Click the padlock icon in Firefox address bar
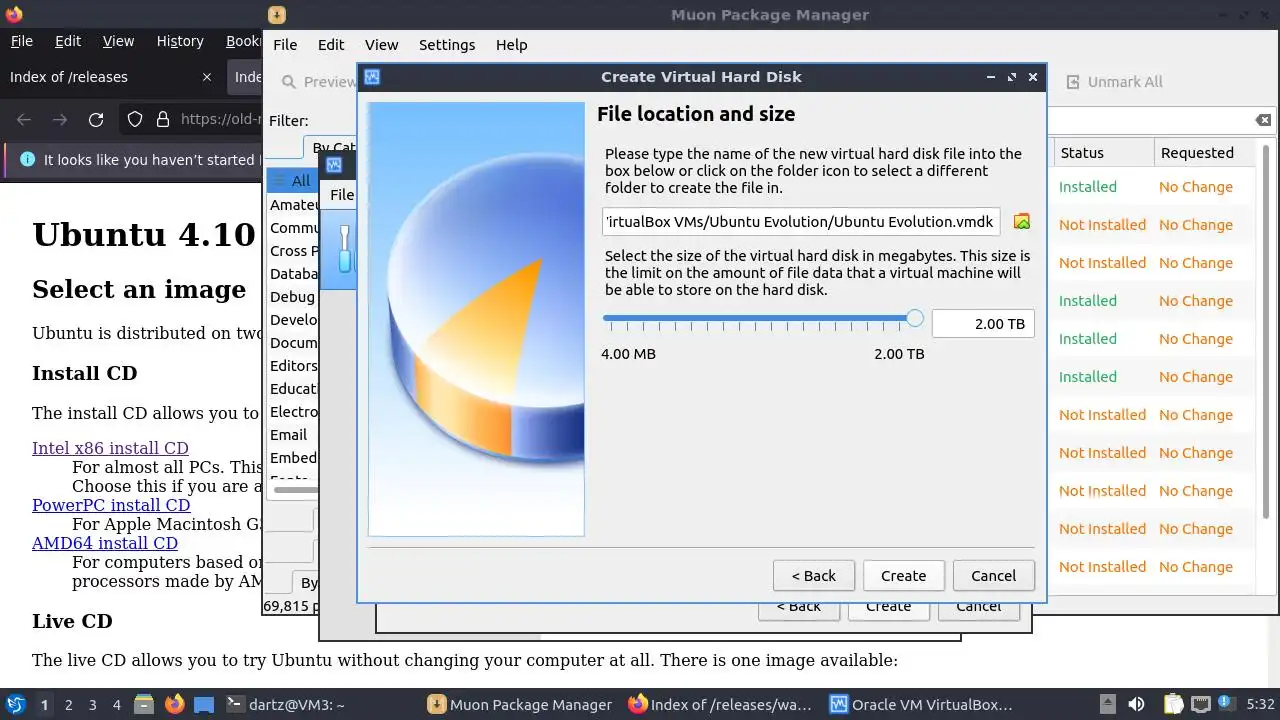Viewport: 1280px width, 720px height. pos(163,119)
